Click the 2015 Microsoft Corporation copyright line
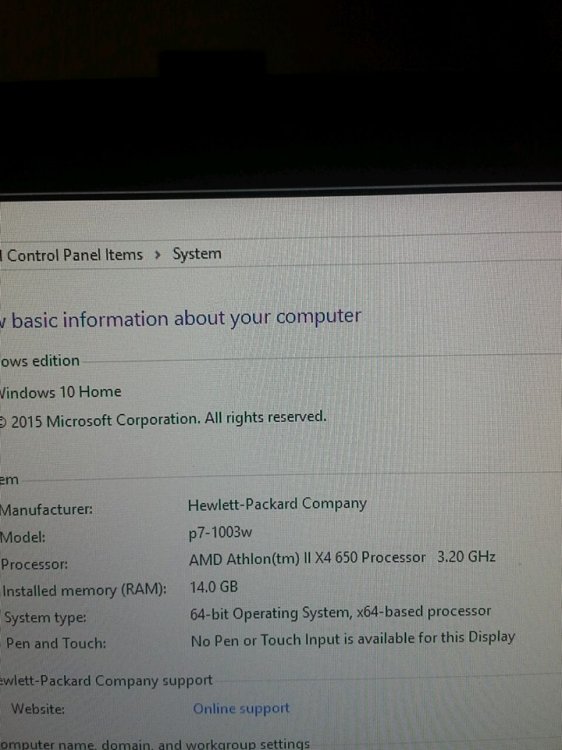This screenshot has width=562, height=750. (x=163, y=419)
